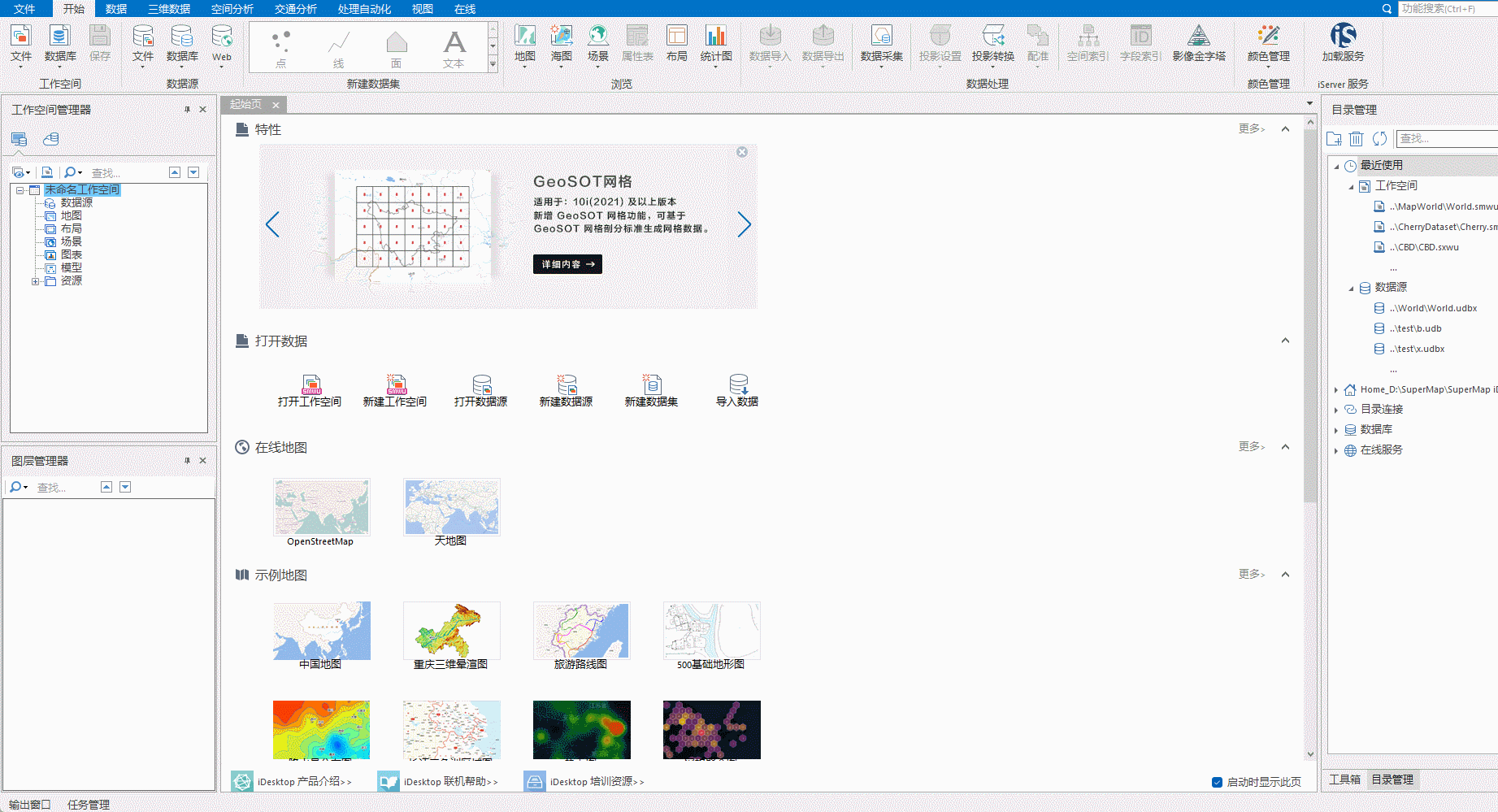Open the 统计图 chart icon
This screenshot has width=1498, height=812.
click(x=716, y=37)
